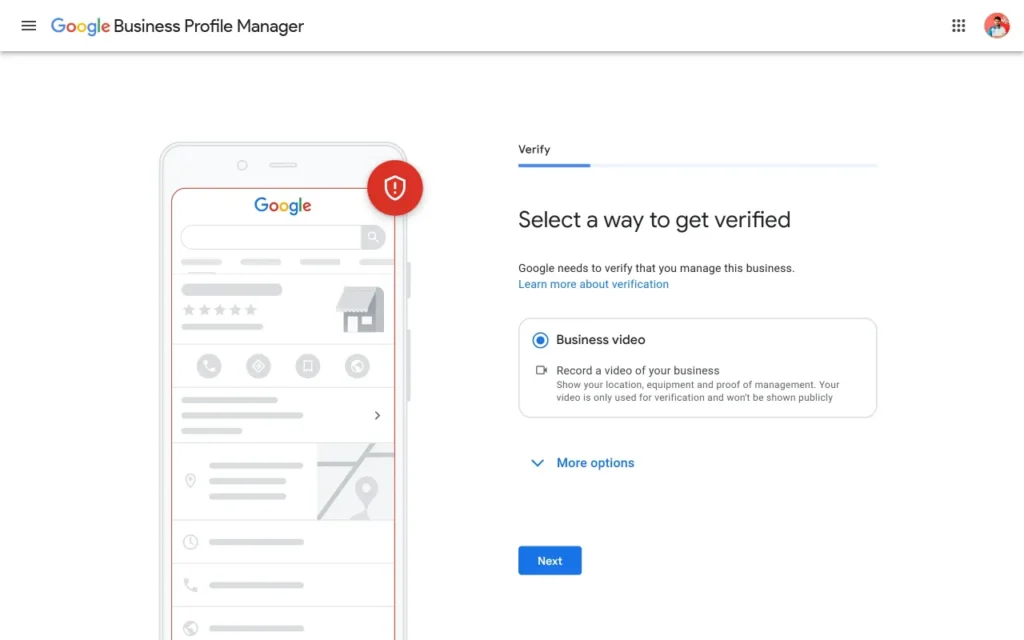Open the hamburger main menu
Viewport: 1024px width, 640px height.
tap(29, 25)
